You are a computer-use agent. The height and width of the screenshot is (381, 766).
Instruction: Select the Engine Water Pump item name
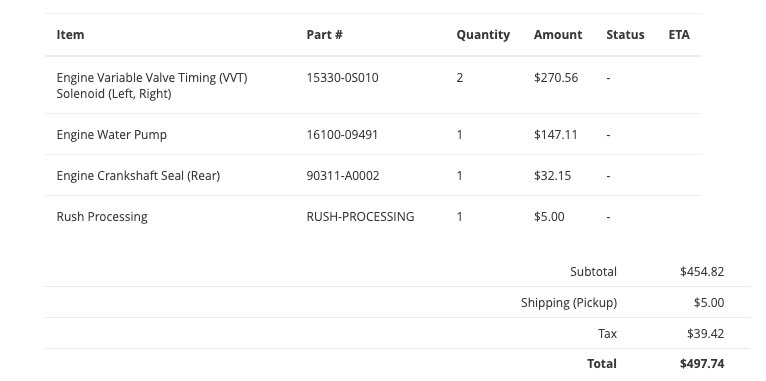tap(111, 135)
